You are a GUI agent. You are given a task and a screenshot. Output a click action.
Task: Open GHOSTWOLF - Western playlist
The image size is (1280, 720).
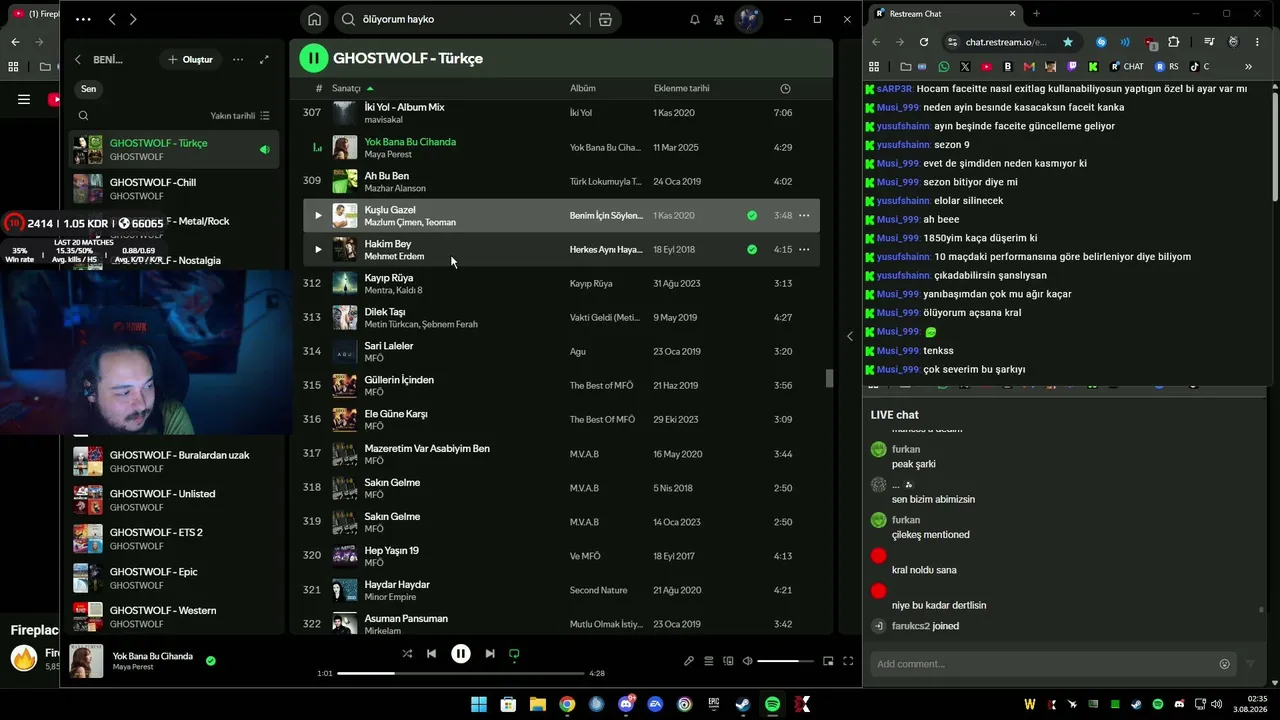174,617
